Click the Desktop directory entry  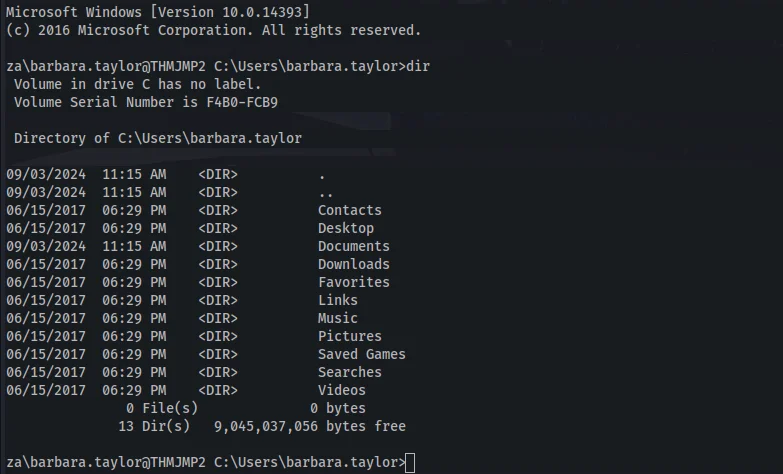click(346, 228)
